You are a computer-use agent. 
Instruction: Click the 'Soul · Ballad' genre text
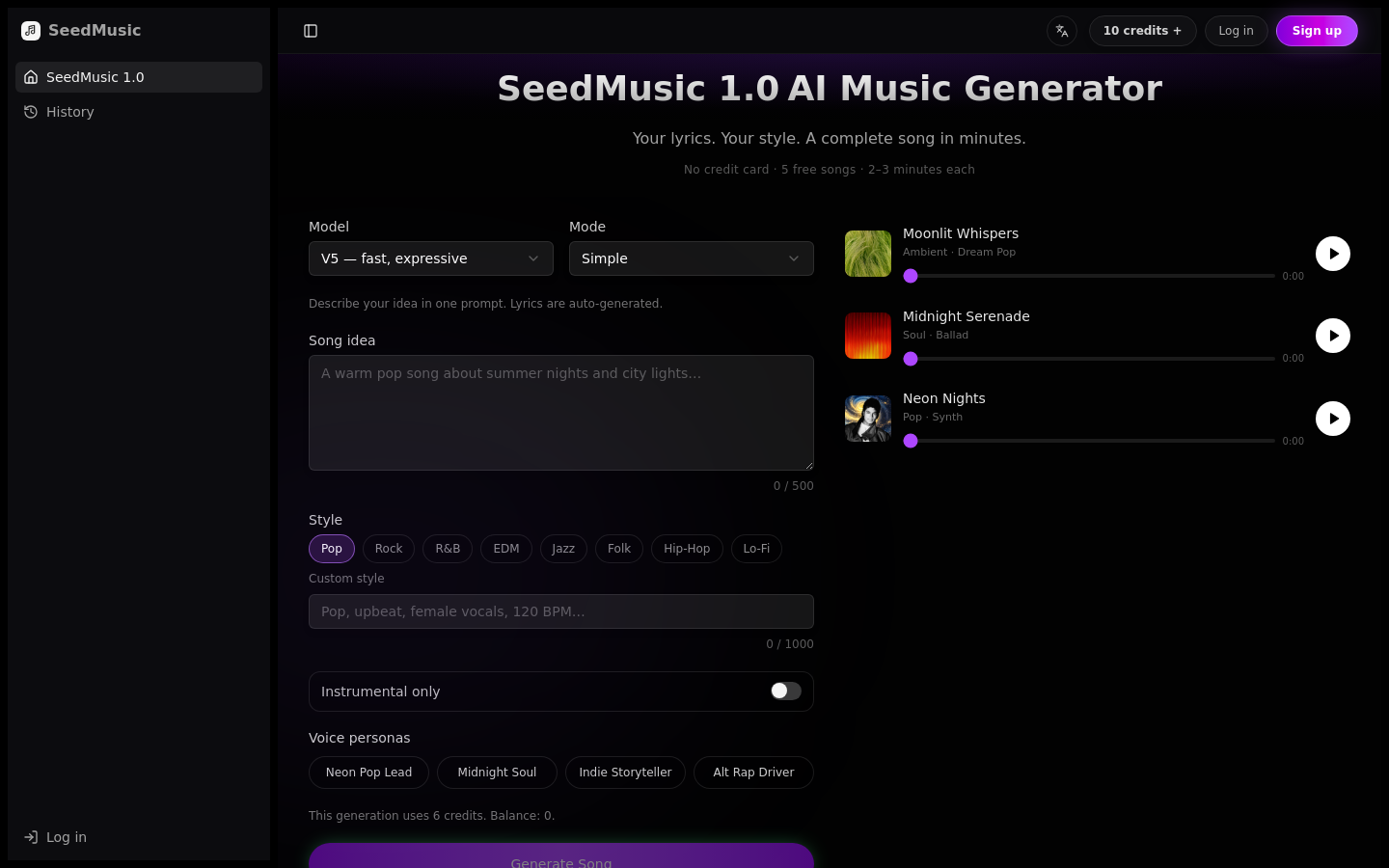point(936,335)
